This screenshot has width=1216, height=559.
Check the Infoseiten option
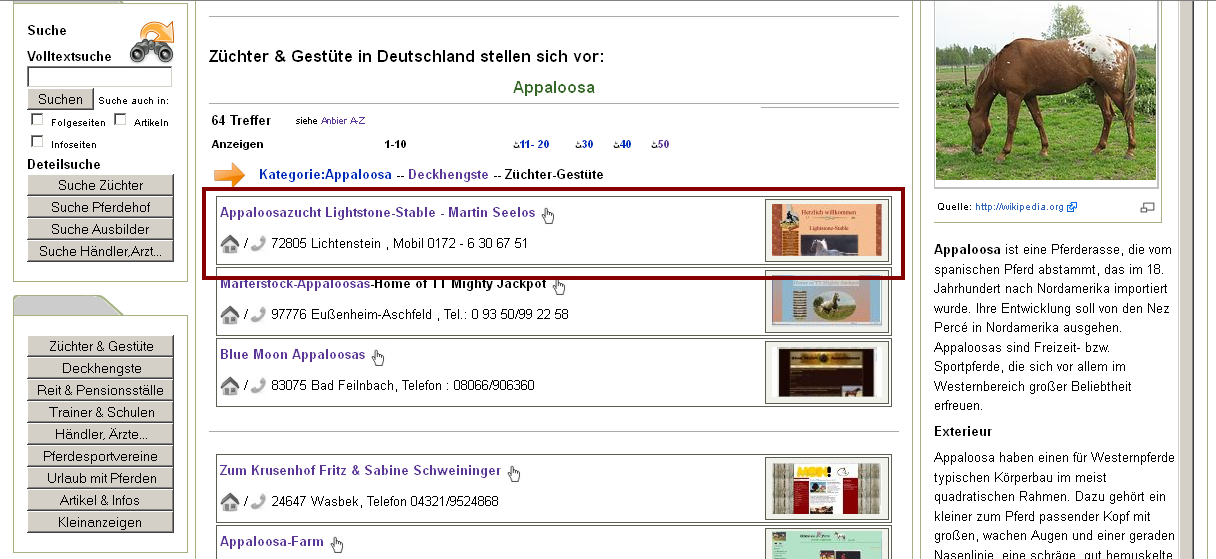(x=38, y=142)
